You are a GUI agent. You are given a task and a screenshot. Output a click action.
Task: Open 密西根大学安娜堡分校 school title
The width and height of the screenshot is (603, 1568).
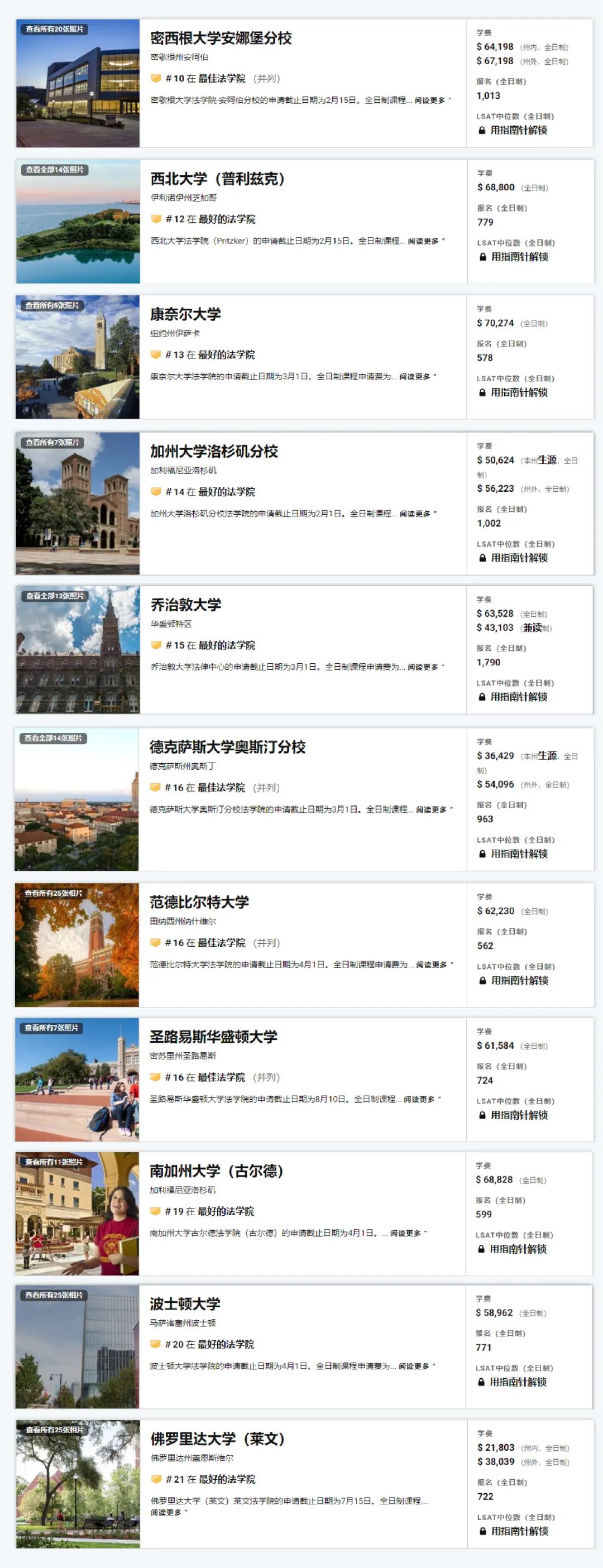coord(221,39)
